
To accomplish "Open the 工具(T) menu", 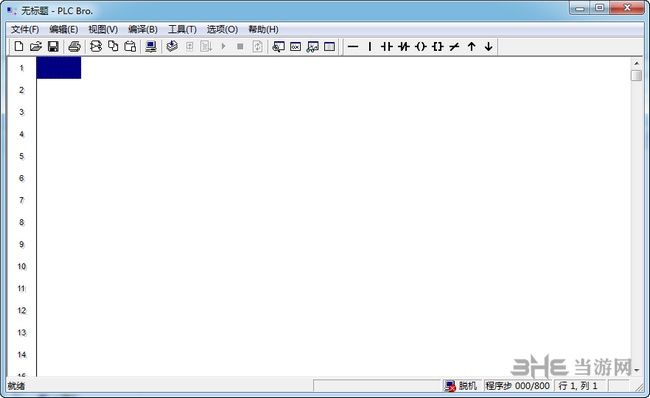I will coord(182,29).
